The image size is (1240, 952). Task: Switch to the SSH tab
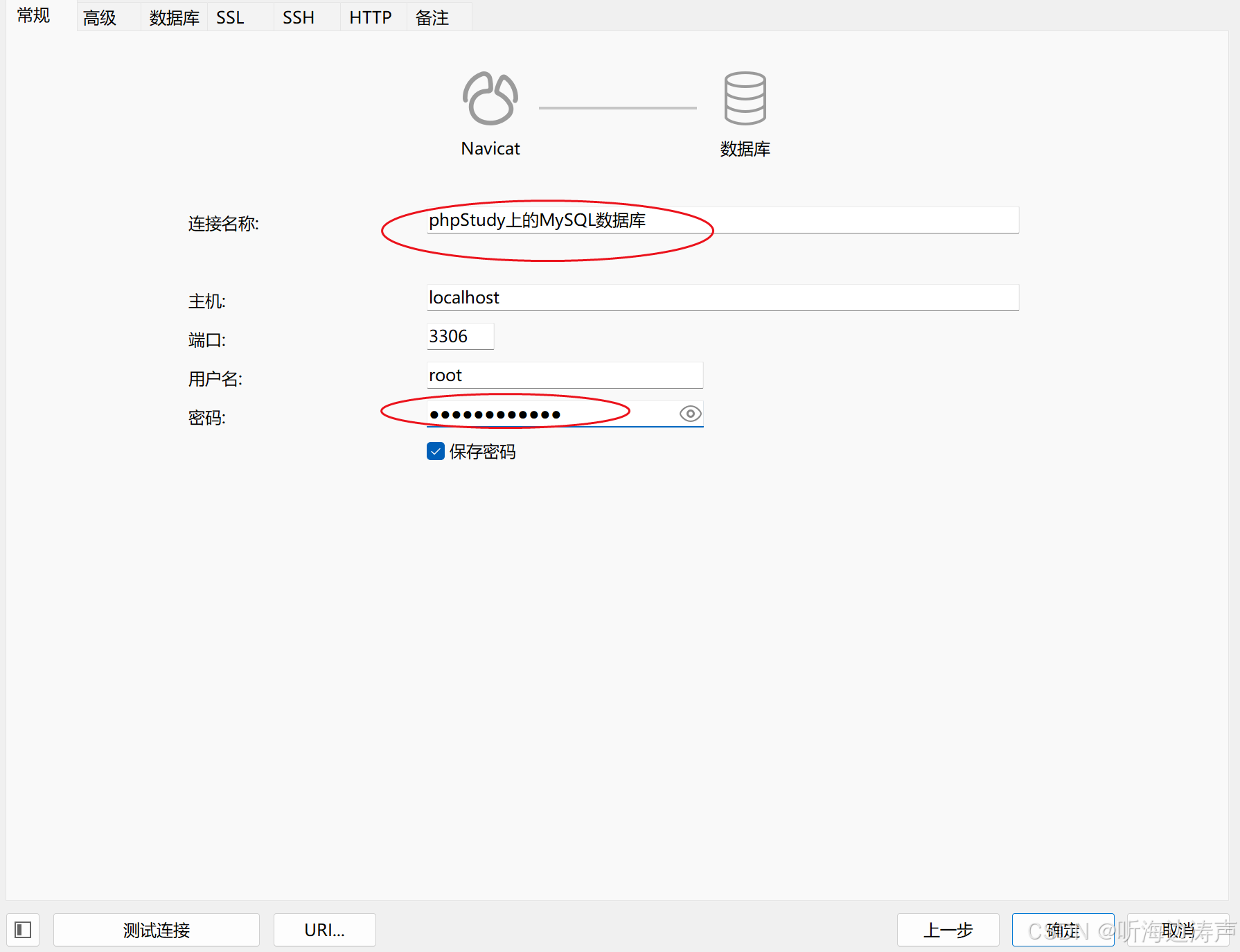coord(298,17)
